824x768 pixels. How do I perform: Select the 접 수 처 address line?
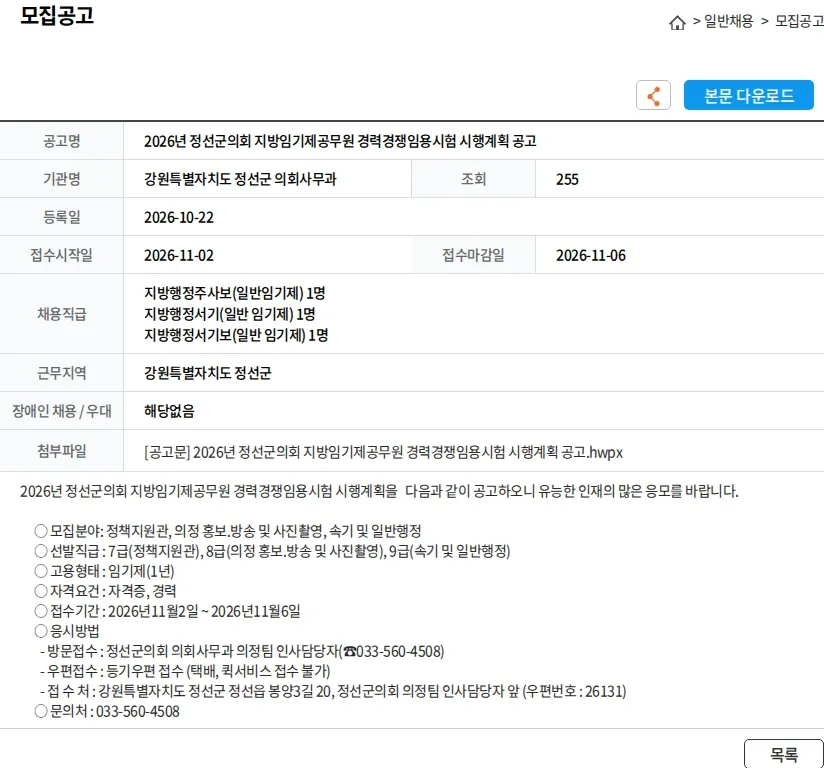click(333, 691)
